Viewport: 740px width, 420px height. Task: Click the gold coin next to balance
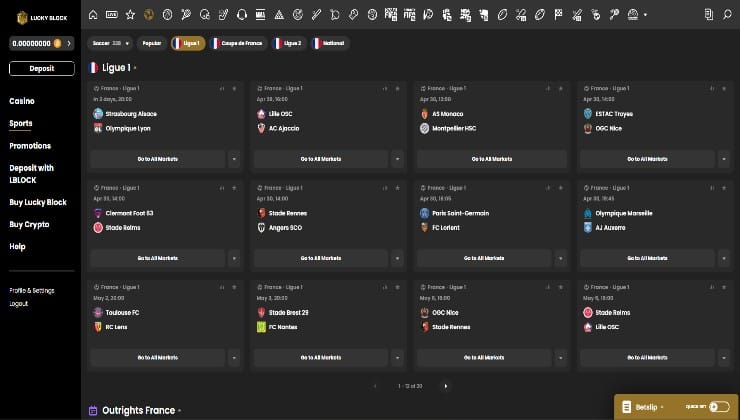tap(57, 43)
